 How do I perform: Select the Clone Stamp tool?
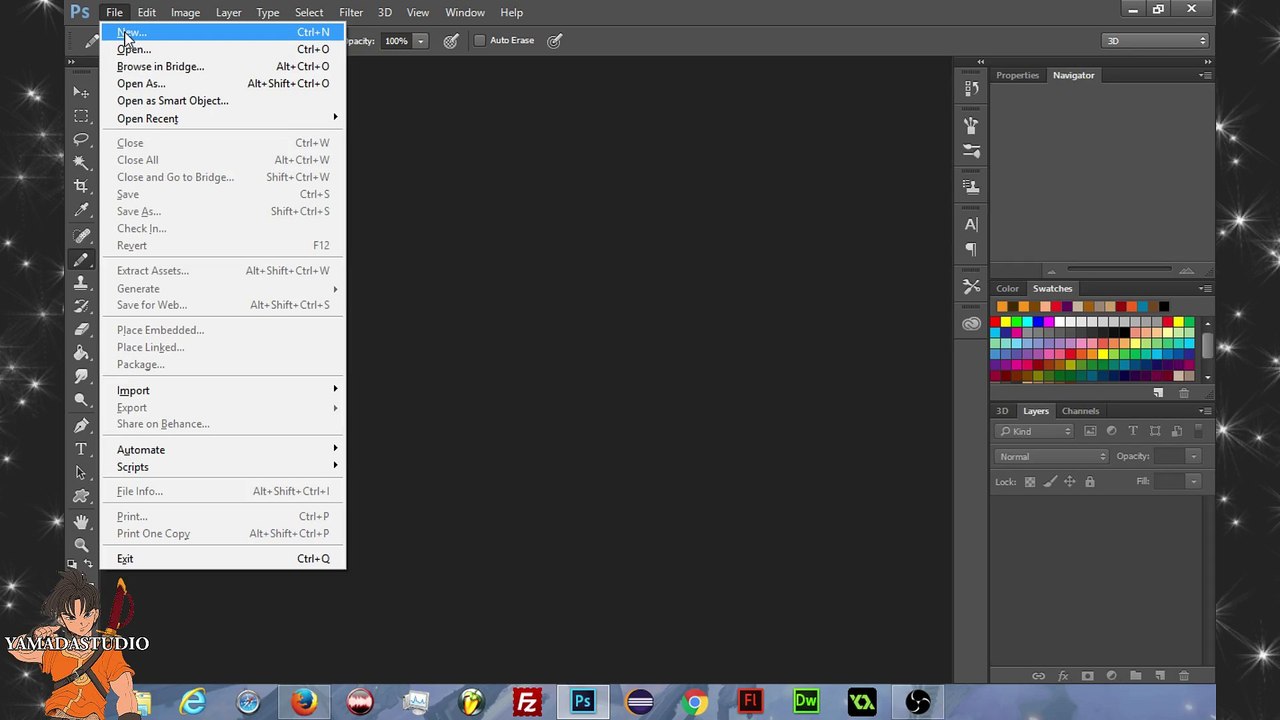(81, 283)
